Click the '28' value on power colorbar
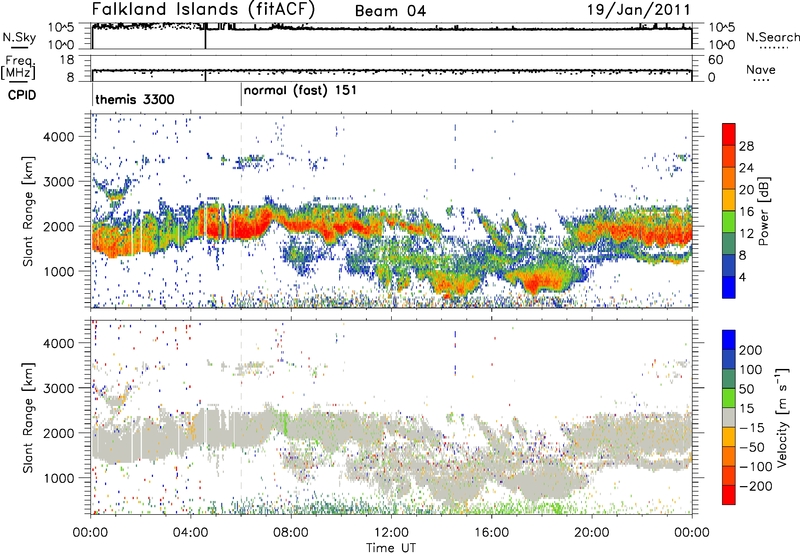This screenshot has height=554, width=800. [x=746, y=146]
